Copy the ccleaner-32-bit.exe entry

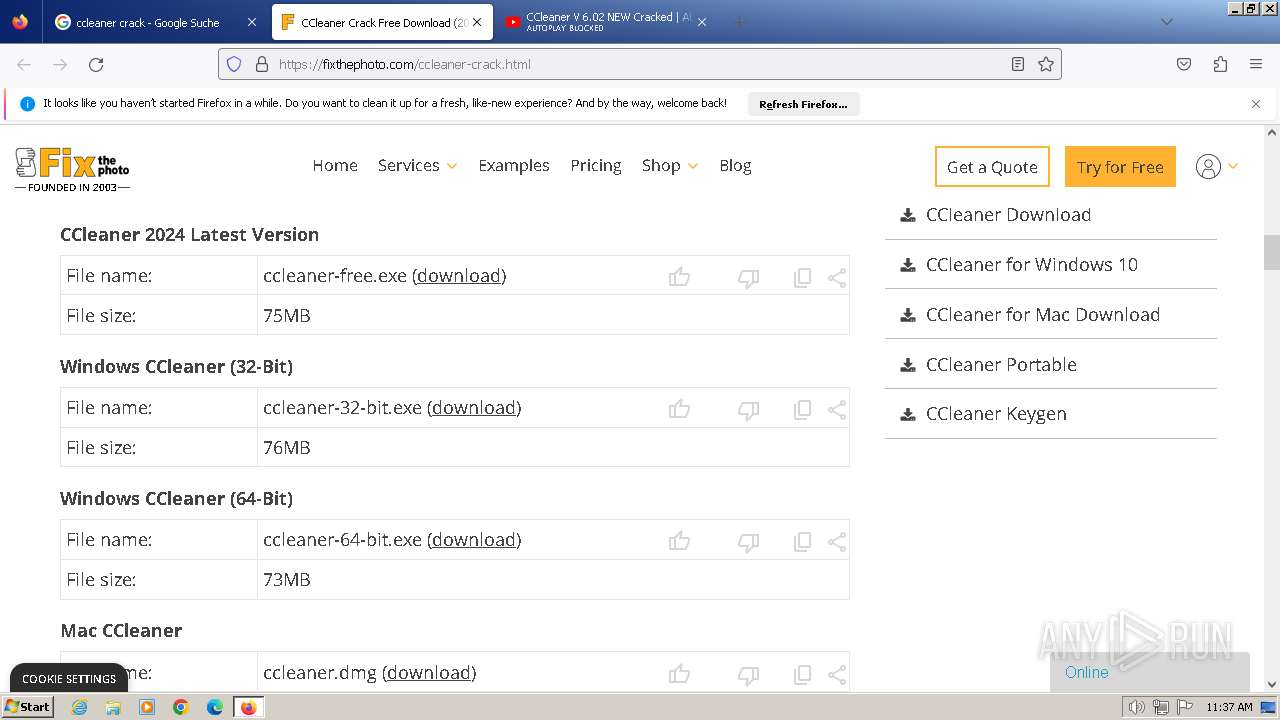(x=802, y=410)
